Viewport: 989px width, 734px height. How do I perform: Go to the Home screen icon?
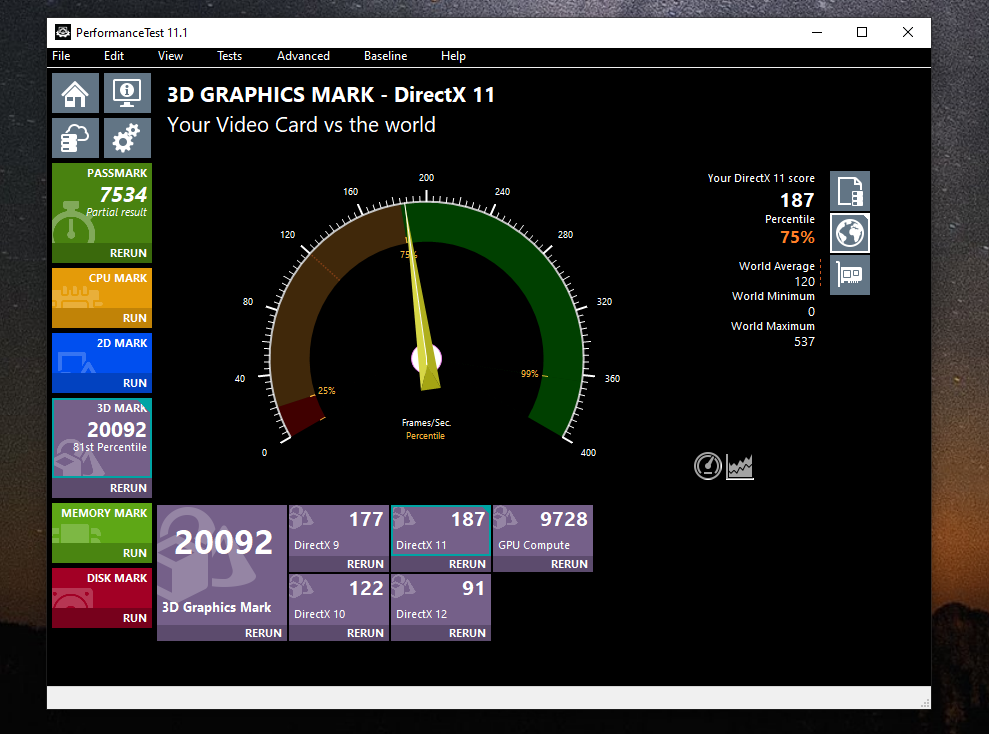pos(75,93)
